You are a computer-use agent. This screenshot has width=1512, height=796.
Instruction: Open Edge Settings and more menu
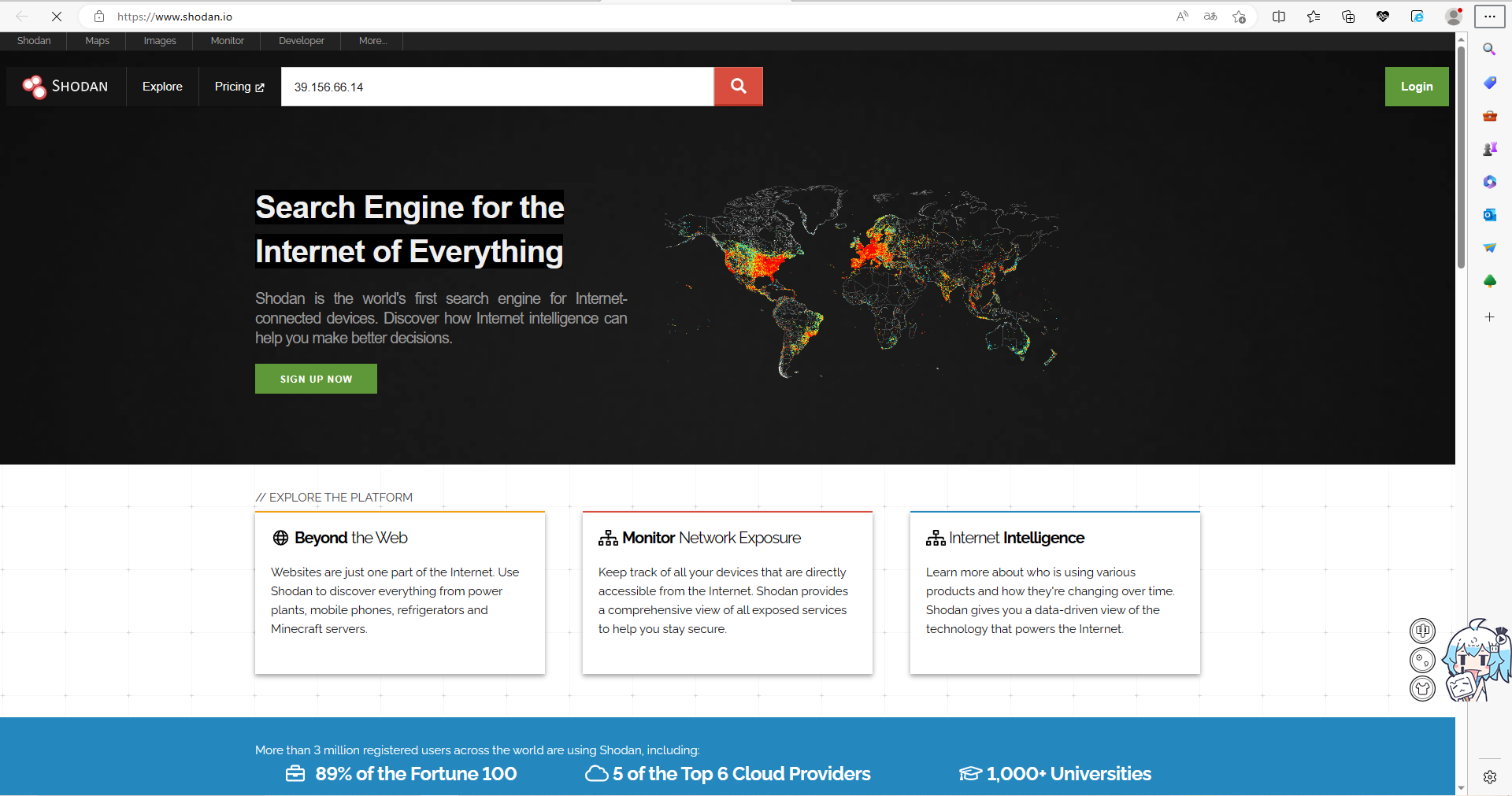(1490, 17)
